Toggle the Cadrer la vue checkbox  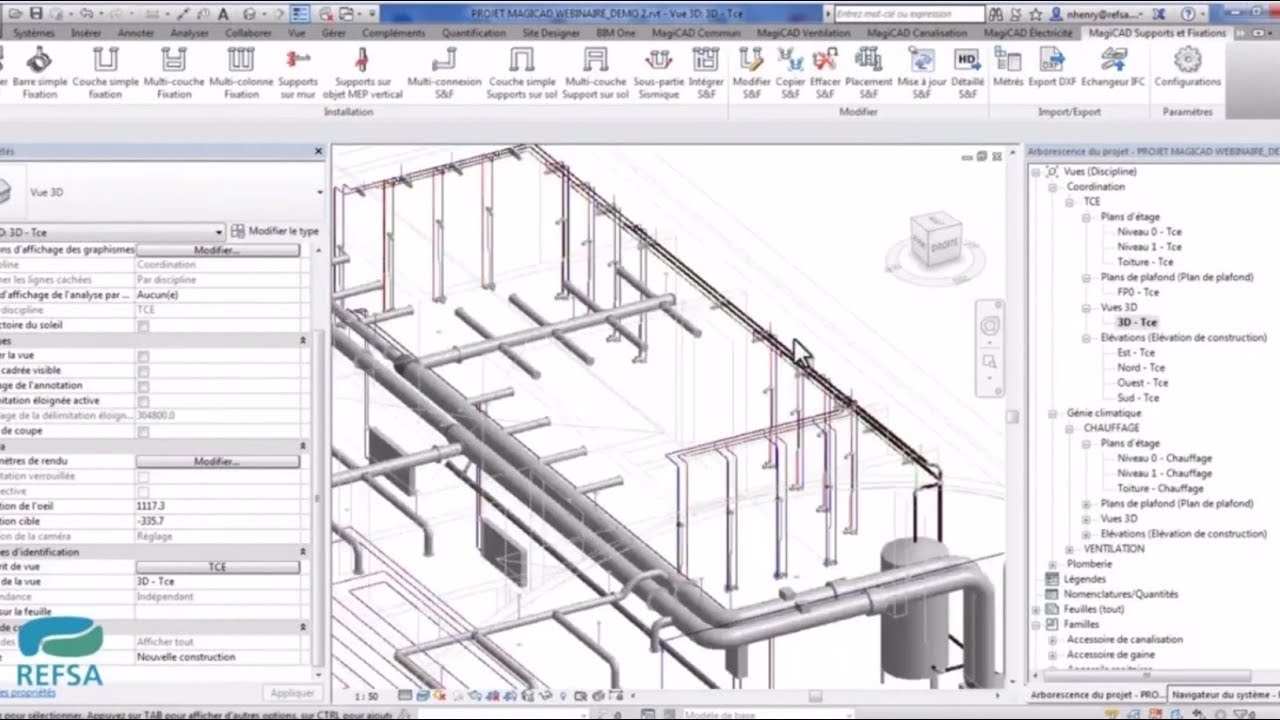coord(143,356)
